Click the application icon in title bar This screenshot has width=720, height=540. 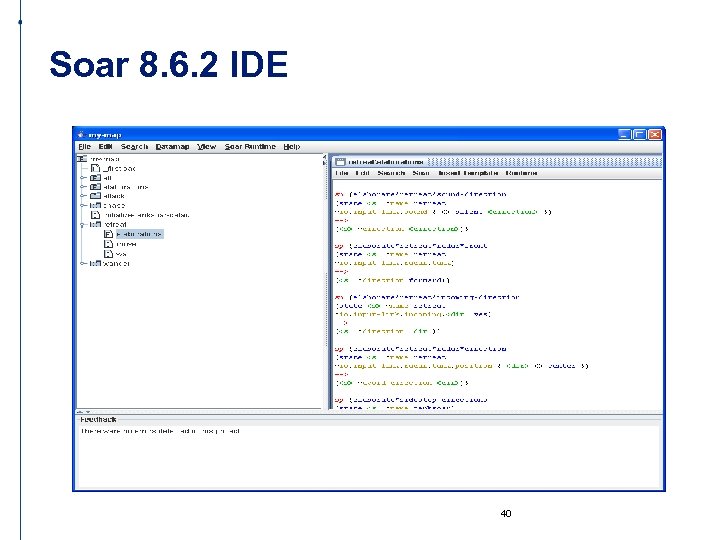click(x=81, y=135)
